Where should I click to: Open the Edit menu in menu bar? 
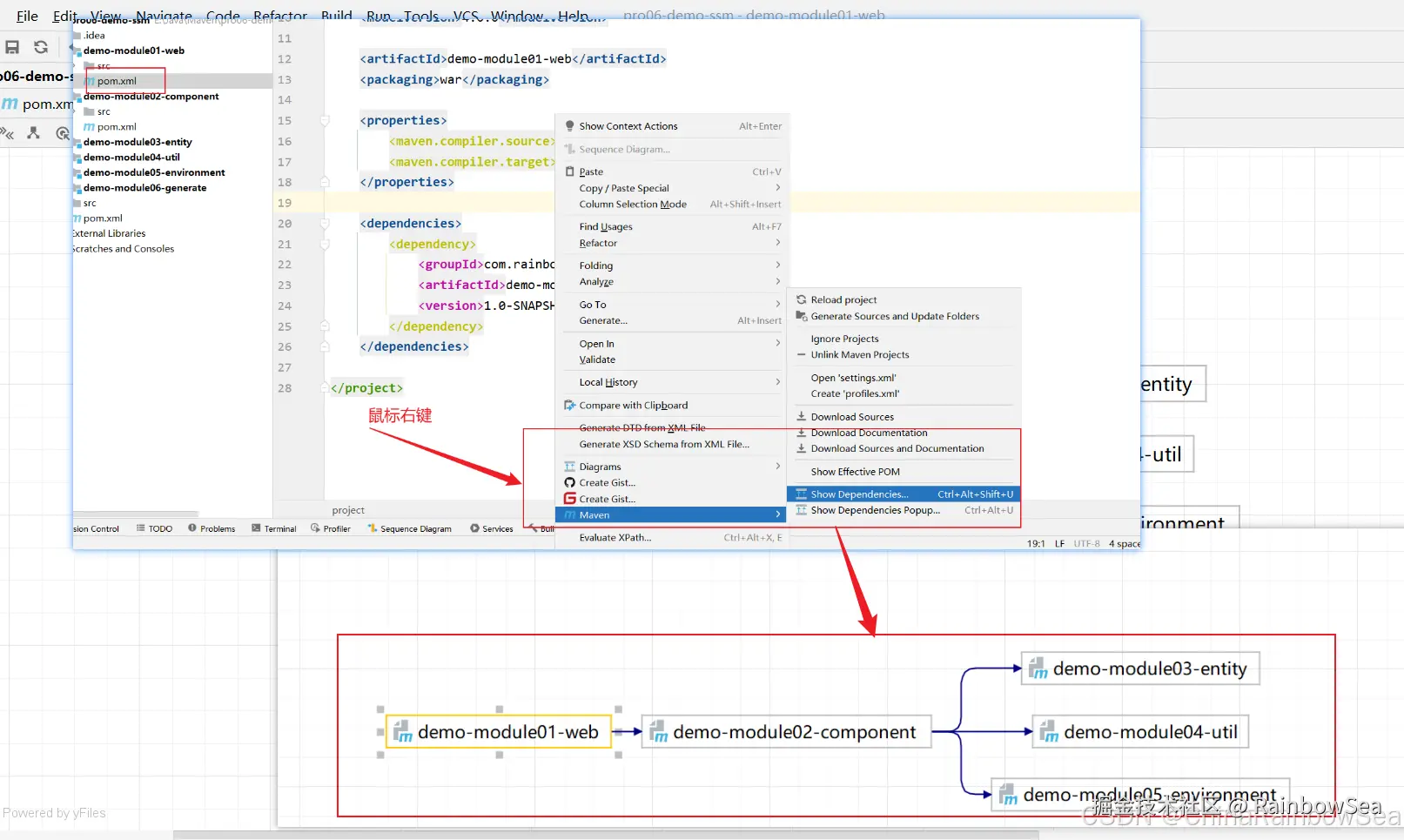coord(64,16)
